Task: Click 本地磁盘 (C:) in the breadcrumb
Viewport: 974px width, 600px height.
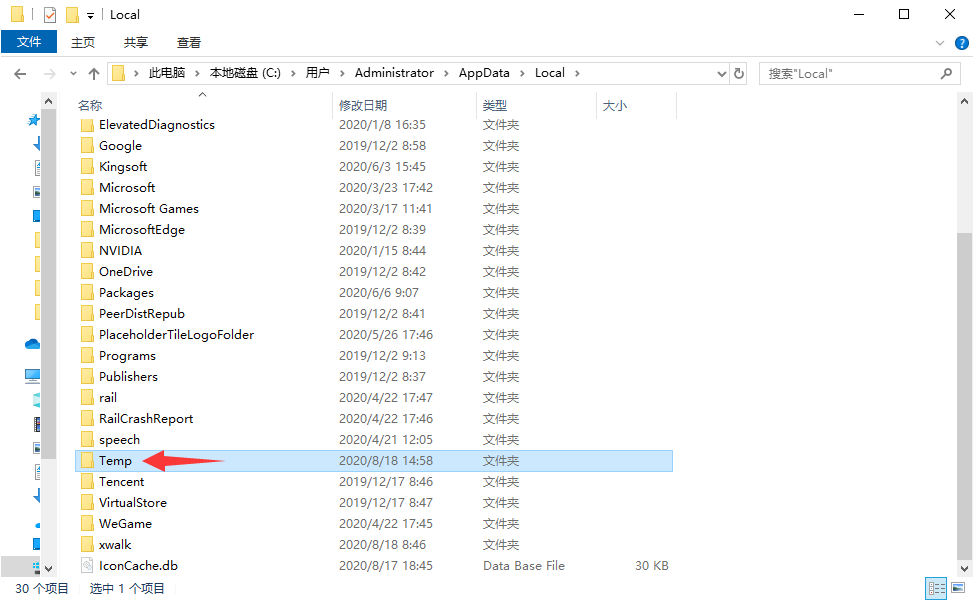Action: (245, 73)
